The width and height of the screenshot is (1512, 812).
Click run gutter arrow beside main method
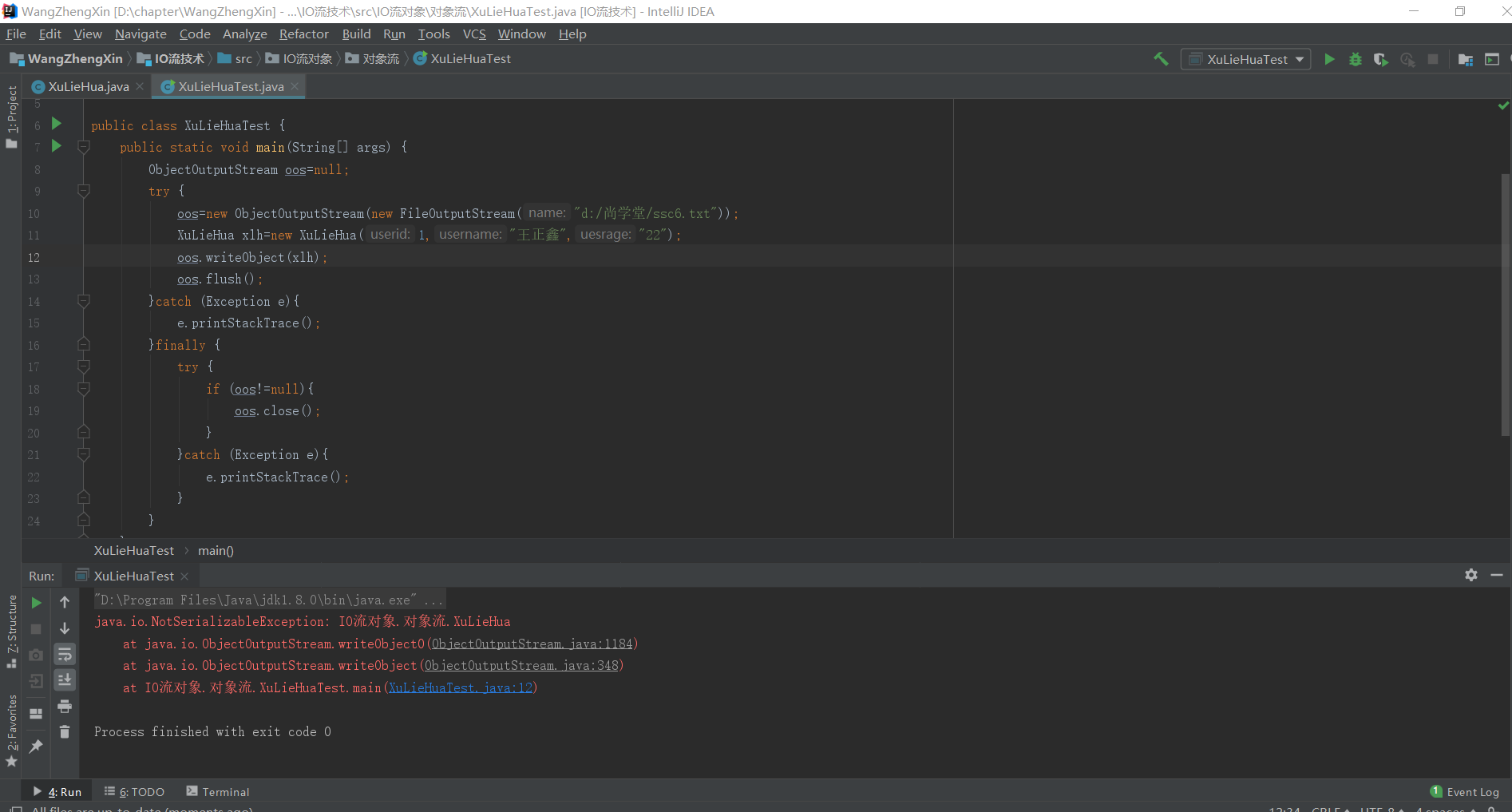(57, 146)
